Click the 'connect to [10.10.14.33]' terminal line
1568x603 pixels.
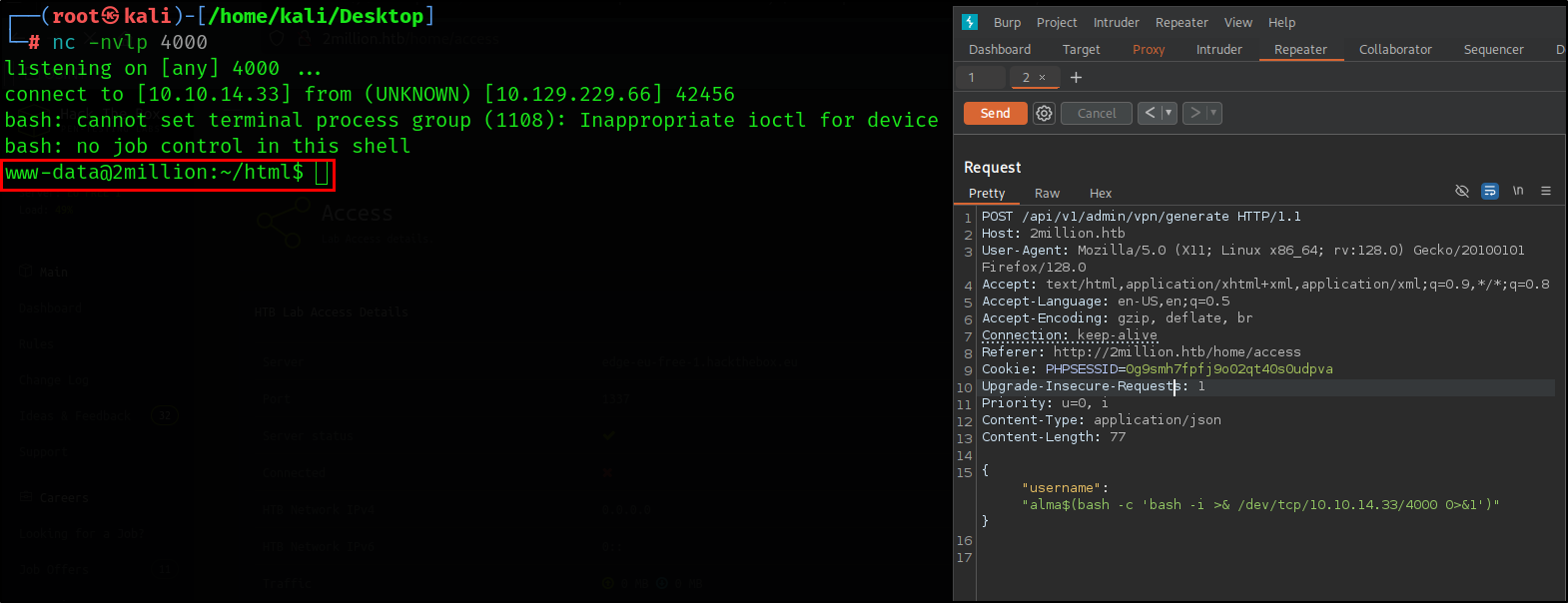(370, 94)
